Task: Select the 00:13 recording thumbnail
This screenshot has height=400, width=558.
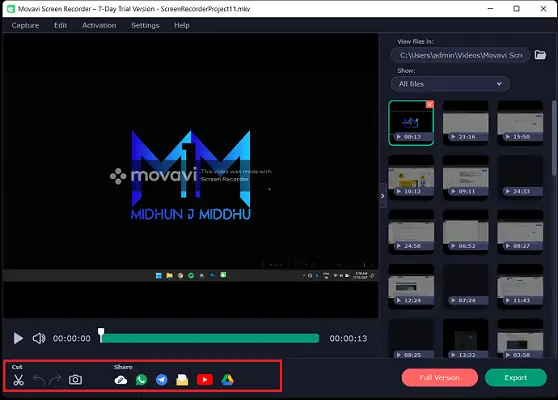Action: pos(411,123)
